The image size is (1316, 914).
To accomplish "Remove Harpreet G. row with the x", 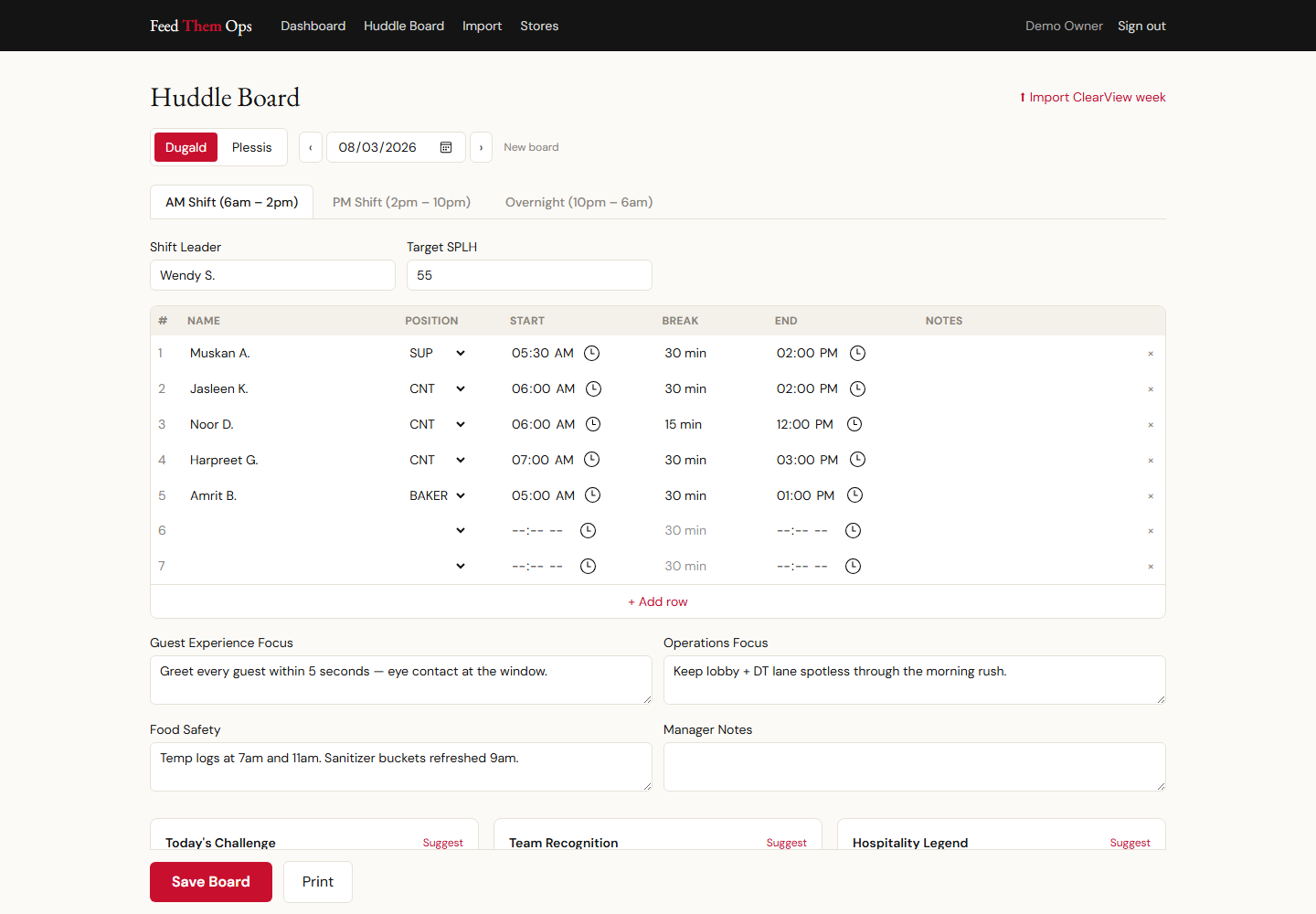I will [1151, 461].
